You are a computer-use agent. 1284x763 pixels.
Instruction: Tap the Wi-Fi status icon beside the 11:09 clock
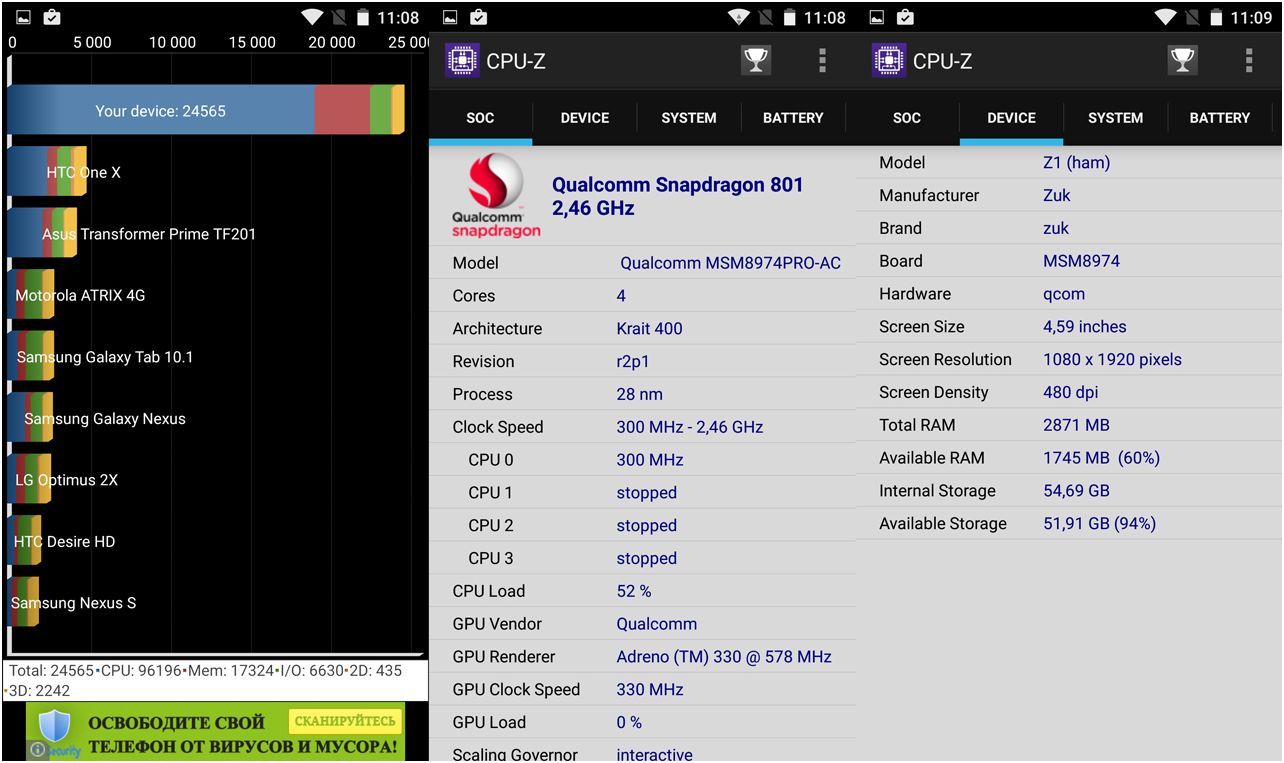(x=1165, y=17)
